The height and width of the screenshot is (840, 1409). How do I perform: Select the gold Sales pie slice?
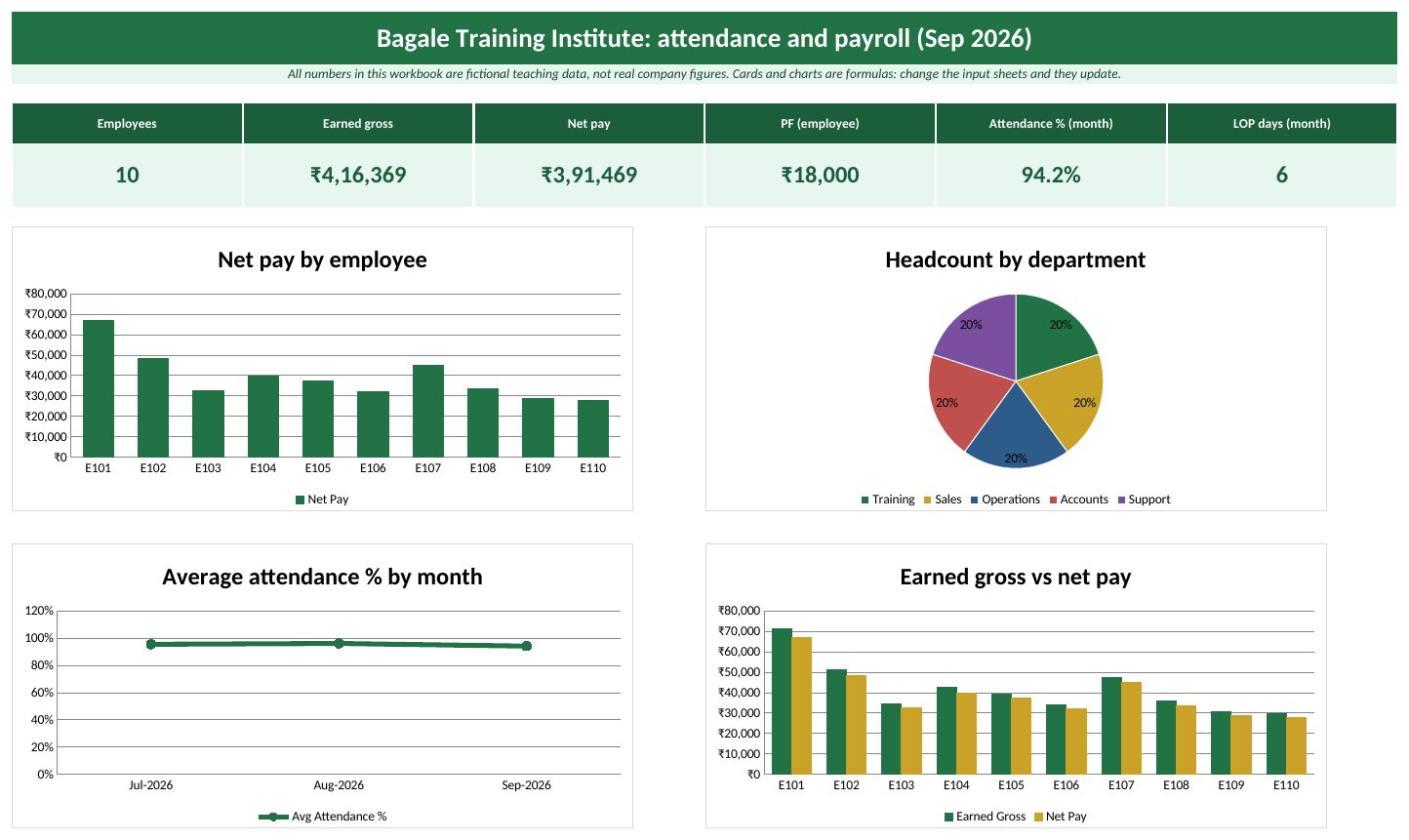pos(1073,400)
